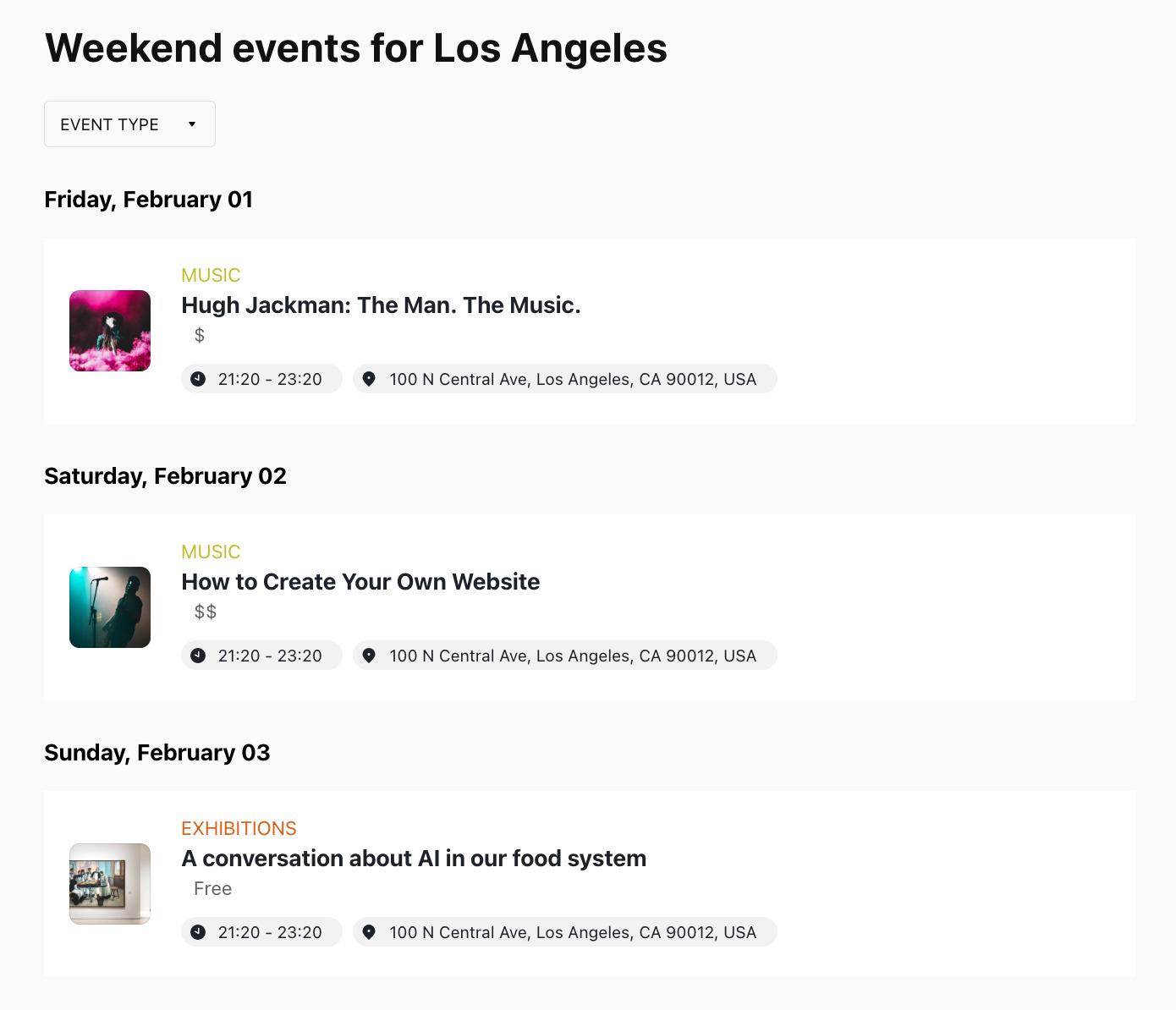
Task: Click the gallery image on Sunday's event
Action: [x=109, y=883]
